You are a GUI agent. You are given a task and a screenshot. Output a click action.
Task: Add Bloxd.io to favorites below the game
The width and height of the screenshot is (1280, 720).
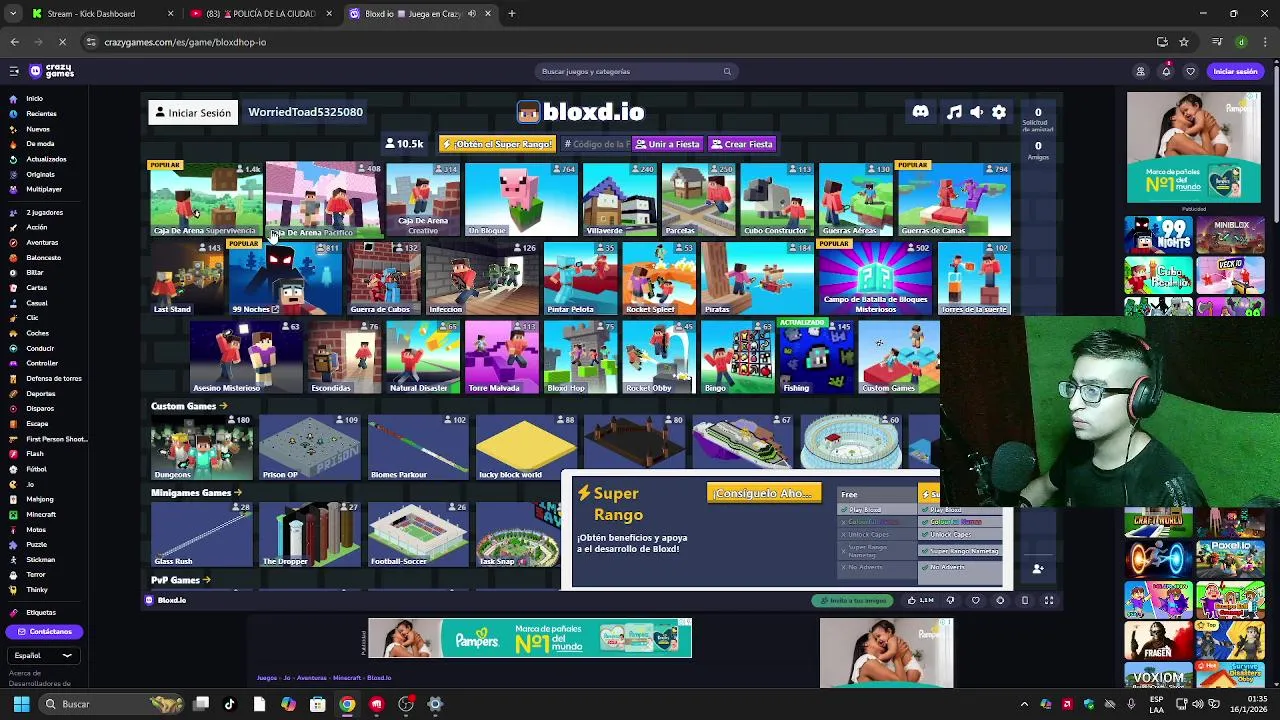[975, 600]
